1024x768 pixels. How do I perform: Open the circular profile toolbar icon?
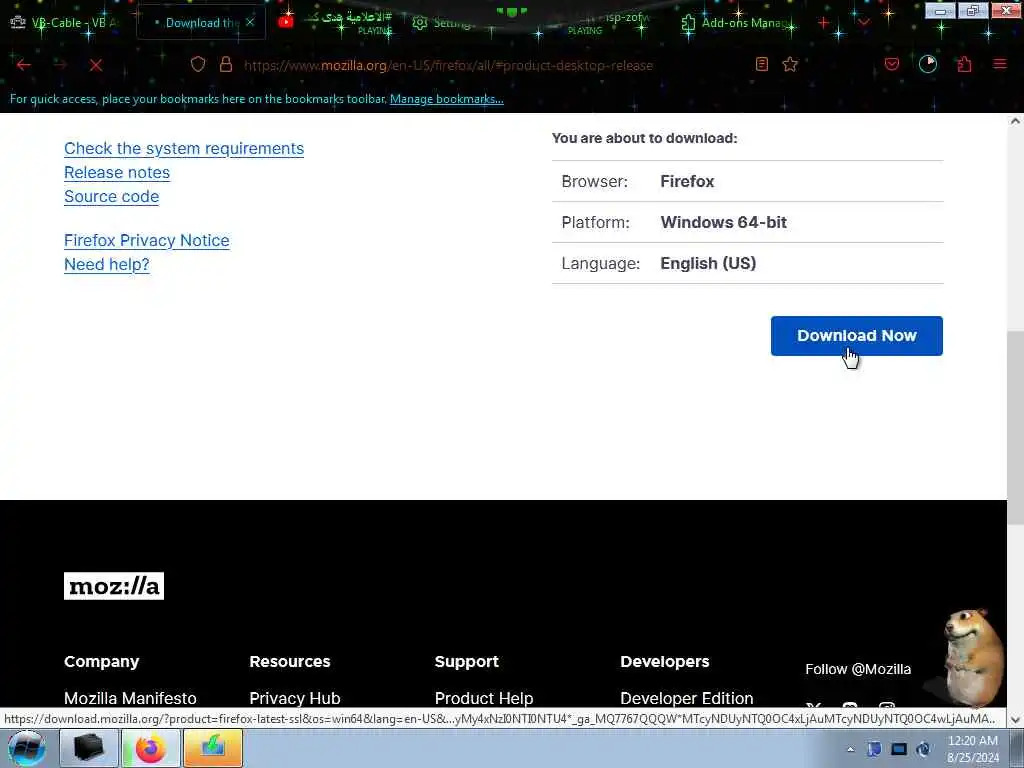coord(928,64)
